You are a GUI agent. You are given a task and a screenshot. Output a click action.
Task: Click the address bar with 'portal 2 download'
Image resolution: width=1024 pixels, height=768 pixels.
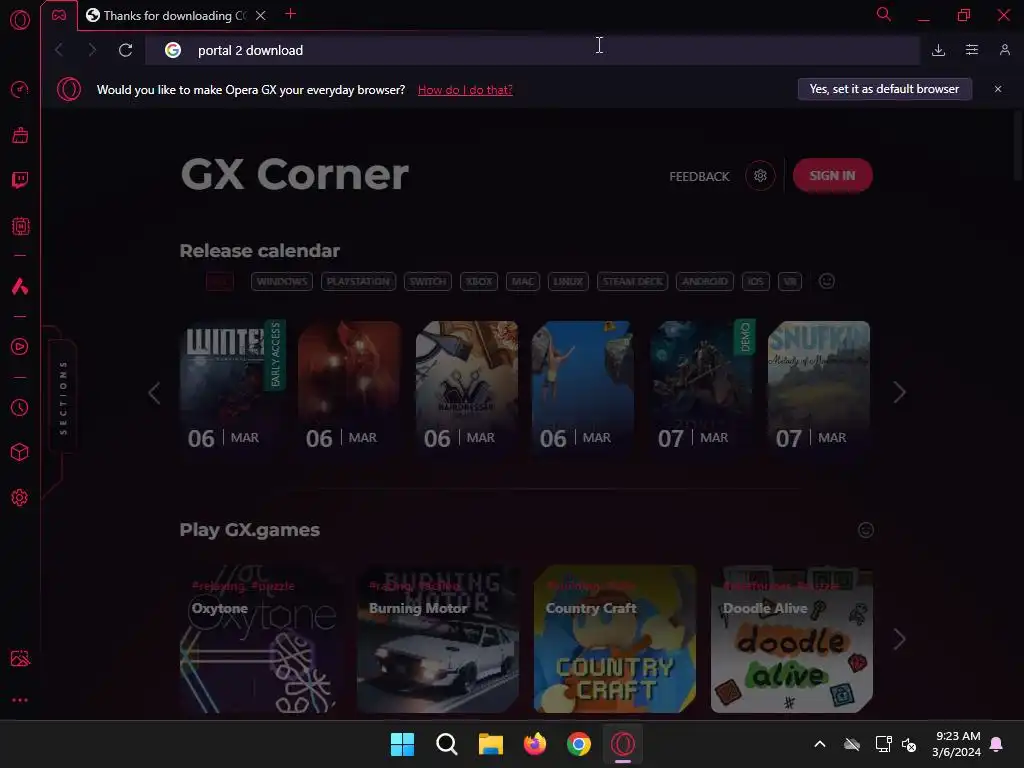point(532,50)
